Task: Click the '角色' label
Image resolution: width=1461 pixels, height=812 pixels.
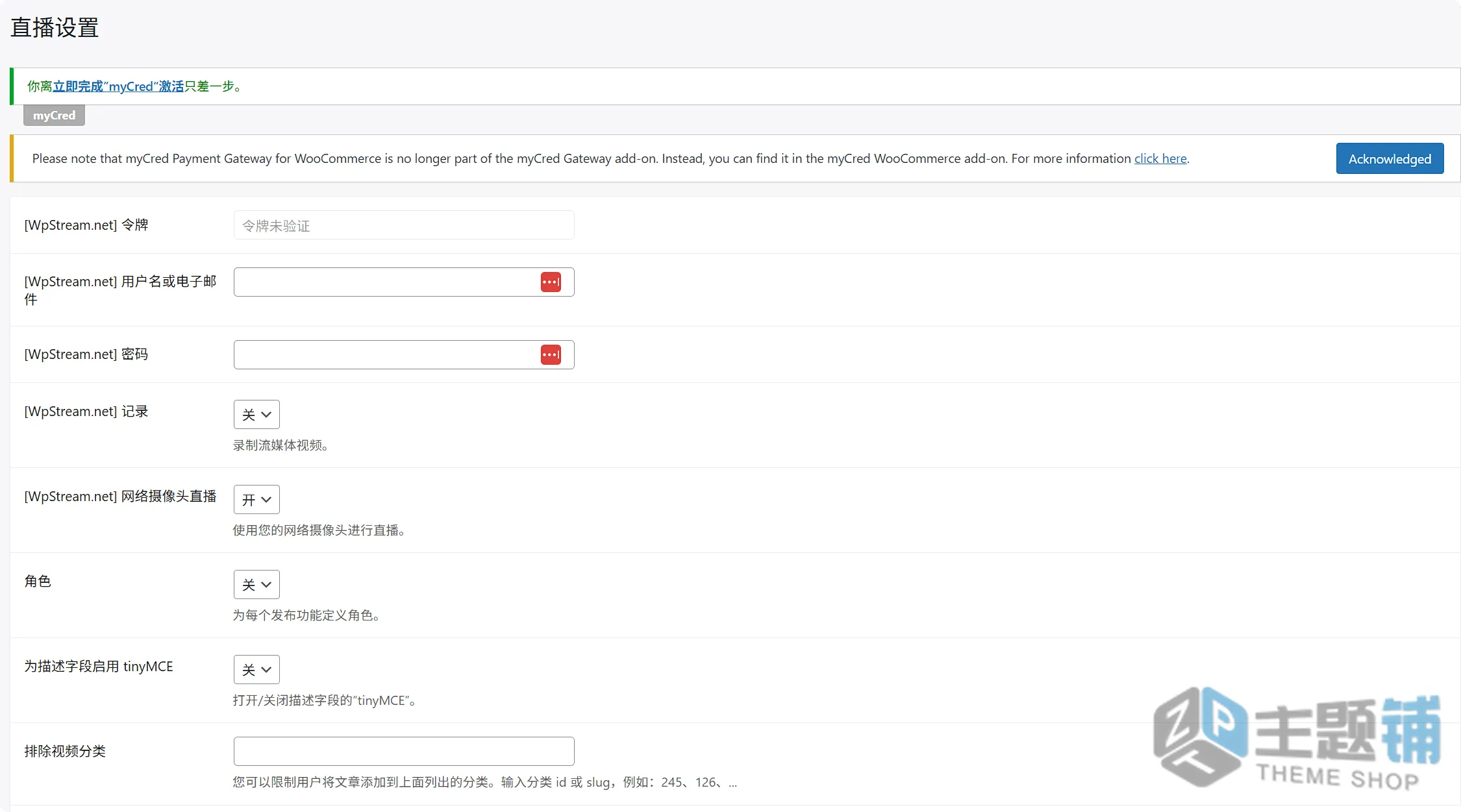Action: [x=38, y=582]
